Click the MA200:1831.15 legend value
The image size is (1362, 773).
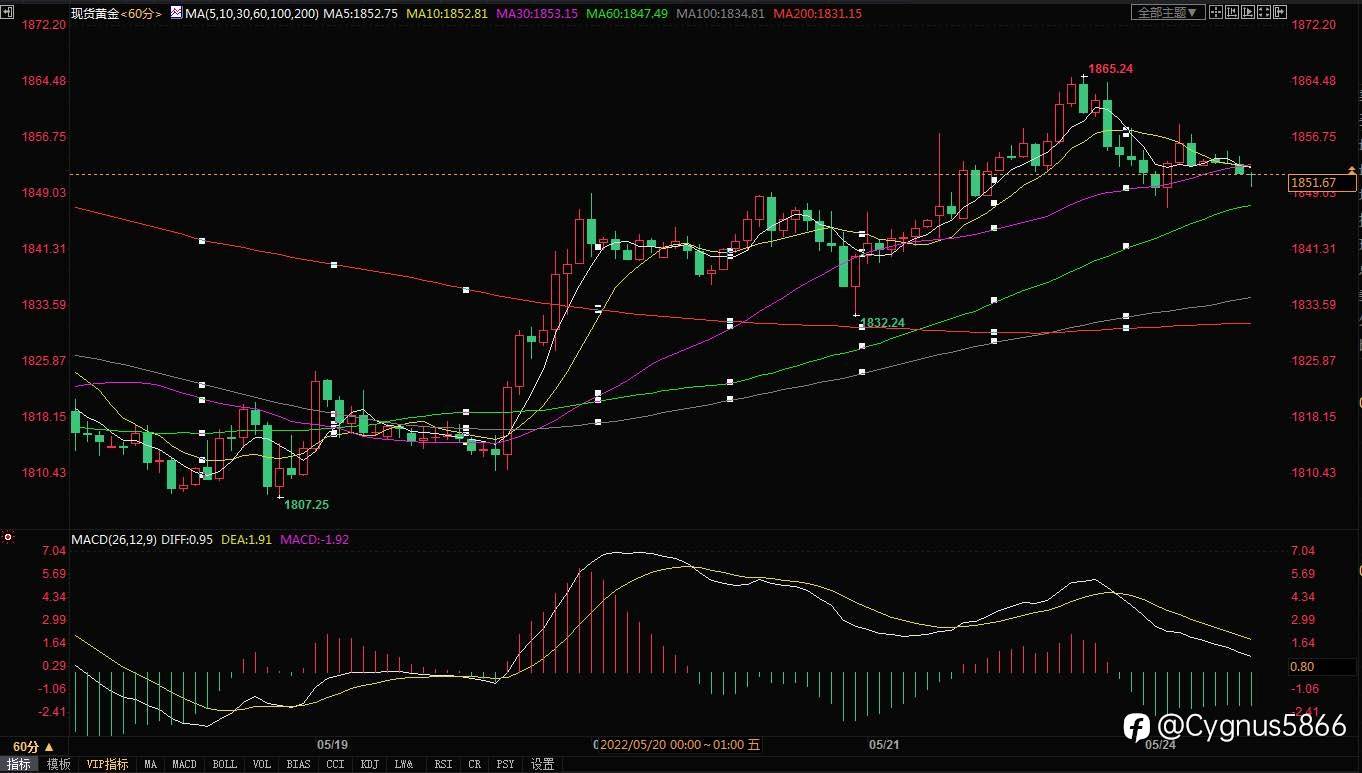pyautogui.click(x=817, y=14)
